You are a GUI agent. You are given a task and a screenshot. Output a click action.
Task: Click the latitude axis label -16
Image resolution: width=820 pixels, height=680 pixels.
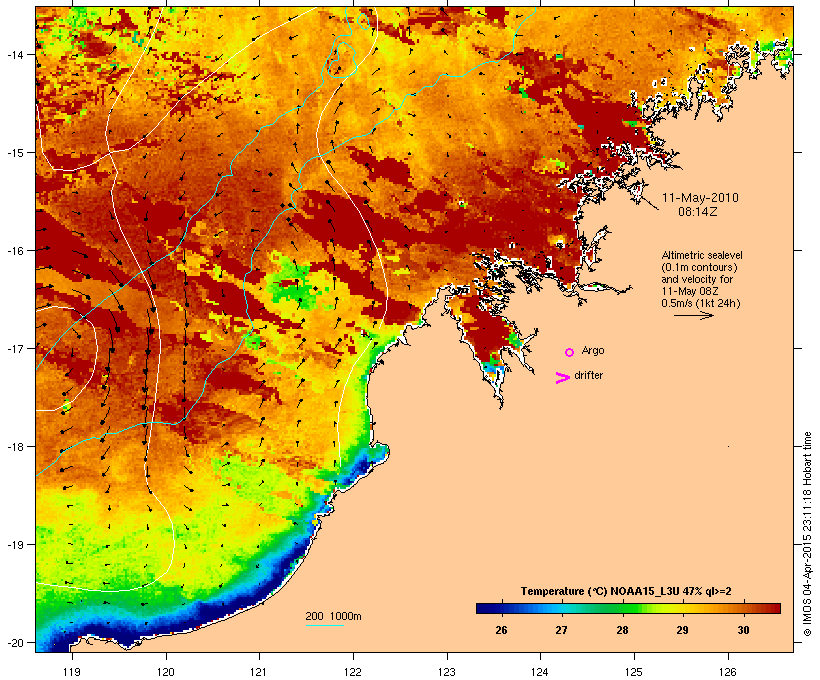tap(14, 251)
